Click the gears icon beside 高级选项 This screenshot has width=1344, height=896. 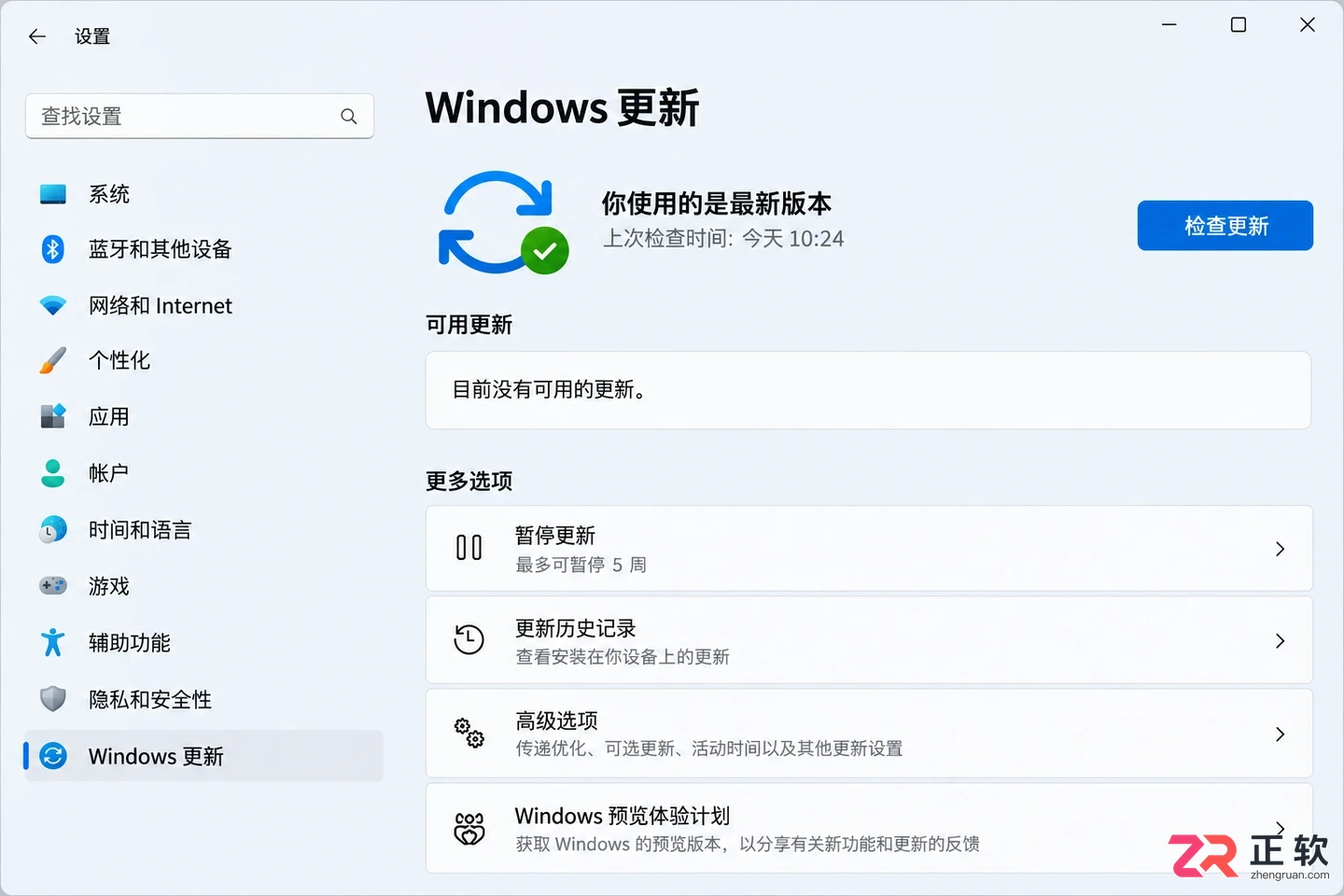[x=469, y=733]
